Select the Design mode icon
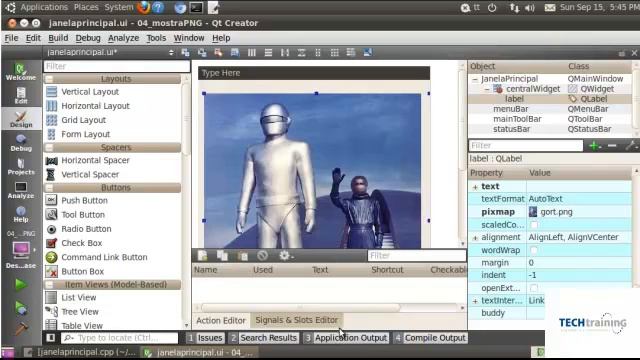640x360 pixels. pos(21,119)
